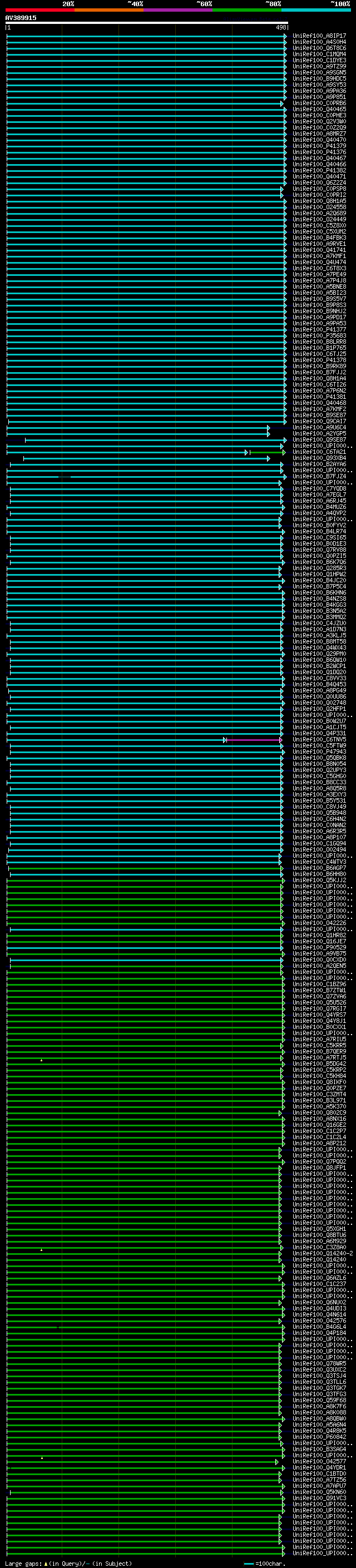Click hit label UniRef100_A9U6C4
The width and height of the screenshot is (356, 1568).
point(319,427)
